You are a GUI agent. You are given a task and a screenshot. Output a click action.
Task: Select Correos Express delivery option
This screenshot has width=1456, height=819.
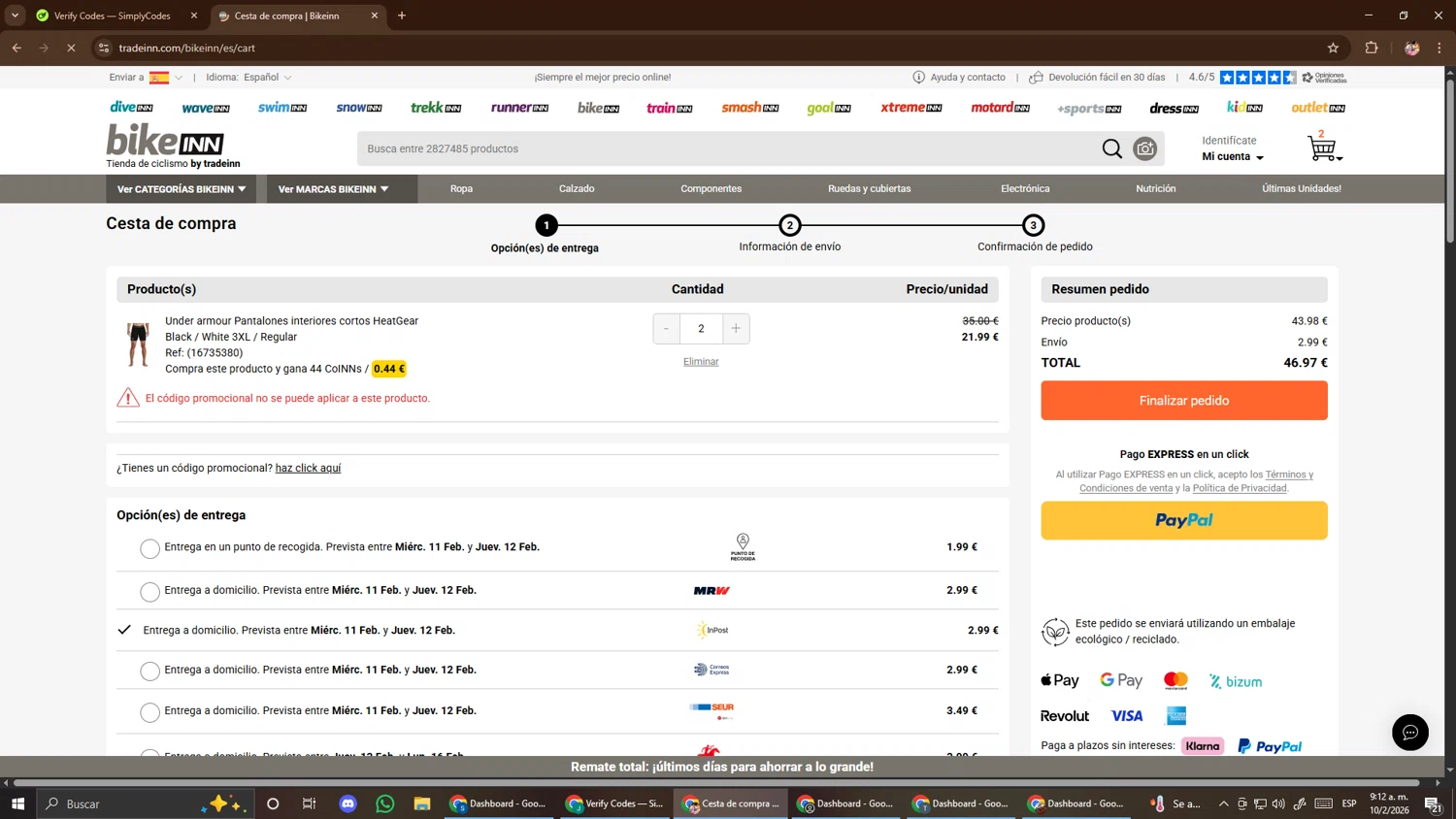click(x=149, y=672)
